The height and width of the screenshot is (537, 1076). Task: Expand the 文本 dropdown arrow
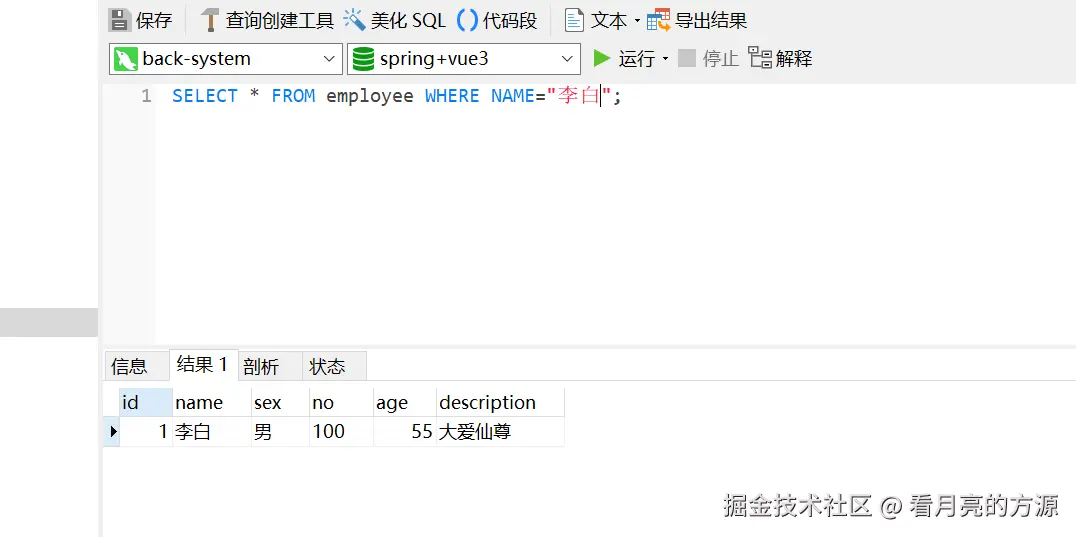637,21
